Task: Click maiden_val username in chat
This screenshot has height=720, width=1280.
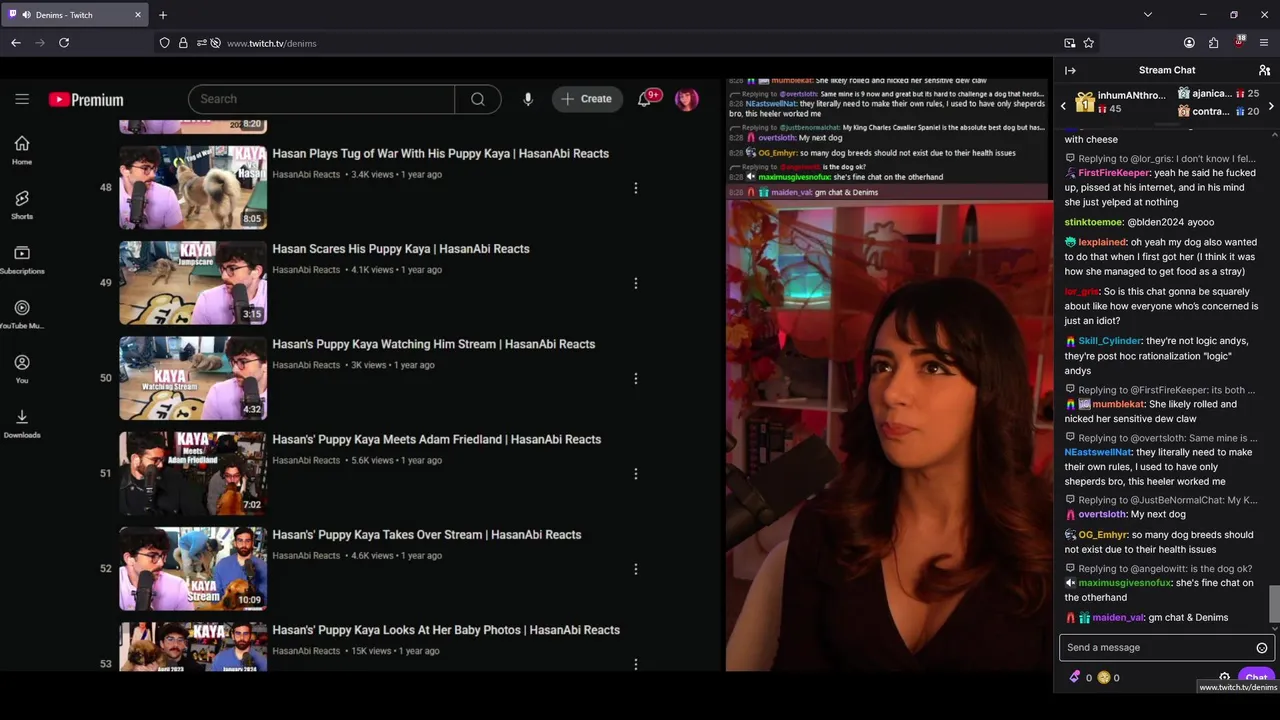Action: pos(1118,618)
